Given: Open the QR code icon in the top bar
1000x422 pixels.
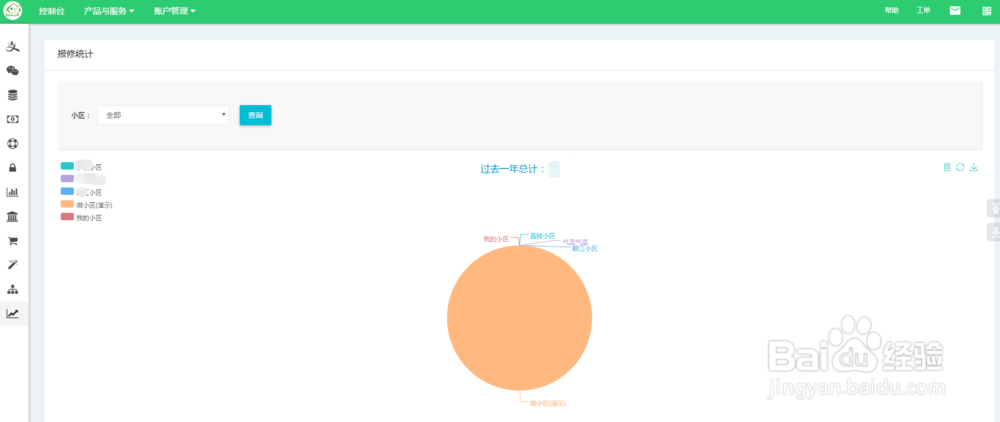Looking at the screenshot, I should point(987,11).
